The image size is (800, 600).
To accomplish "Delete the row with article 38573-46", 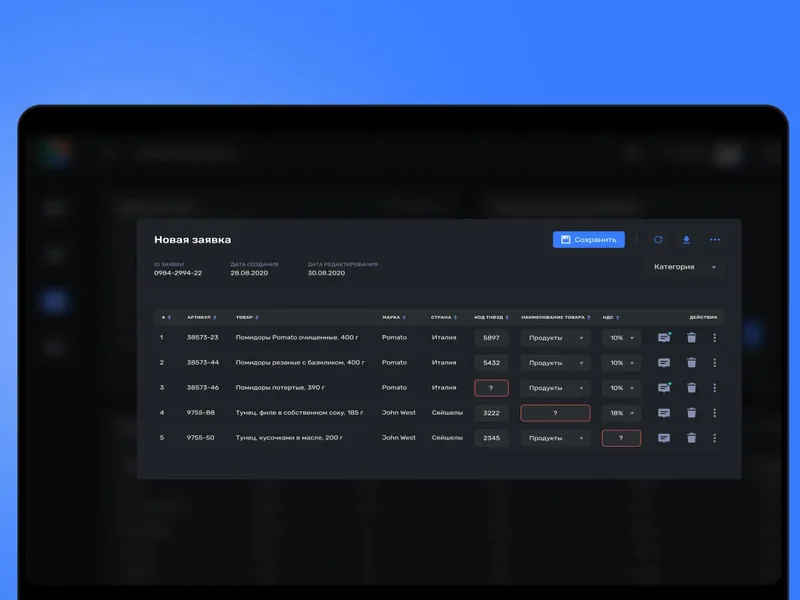I will (x=691, y=388).
